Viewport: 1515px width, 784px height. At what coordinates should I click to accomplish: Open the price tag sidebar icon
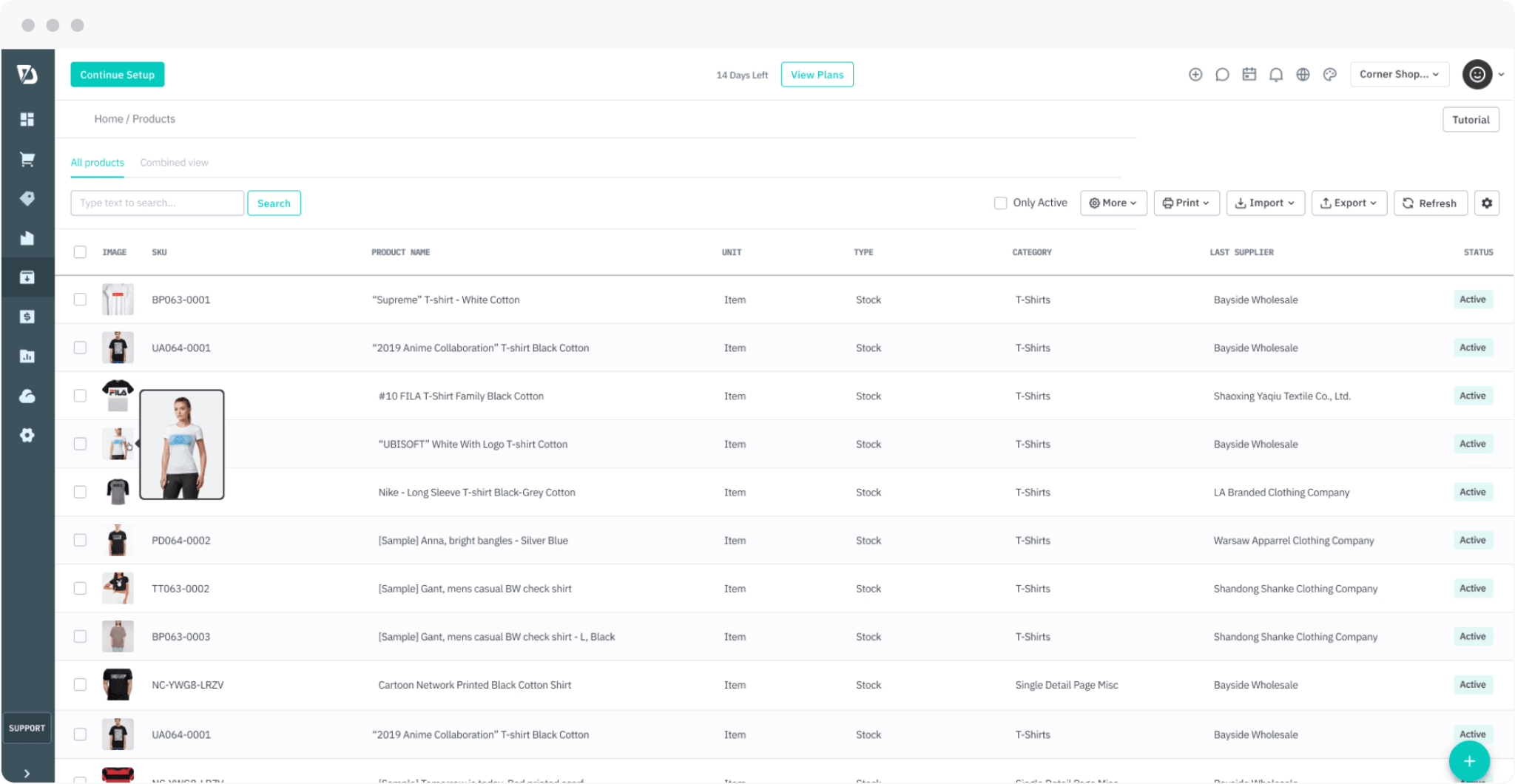coord(27,198)
